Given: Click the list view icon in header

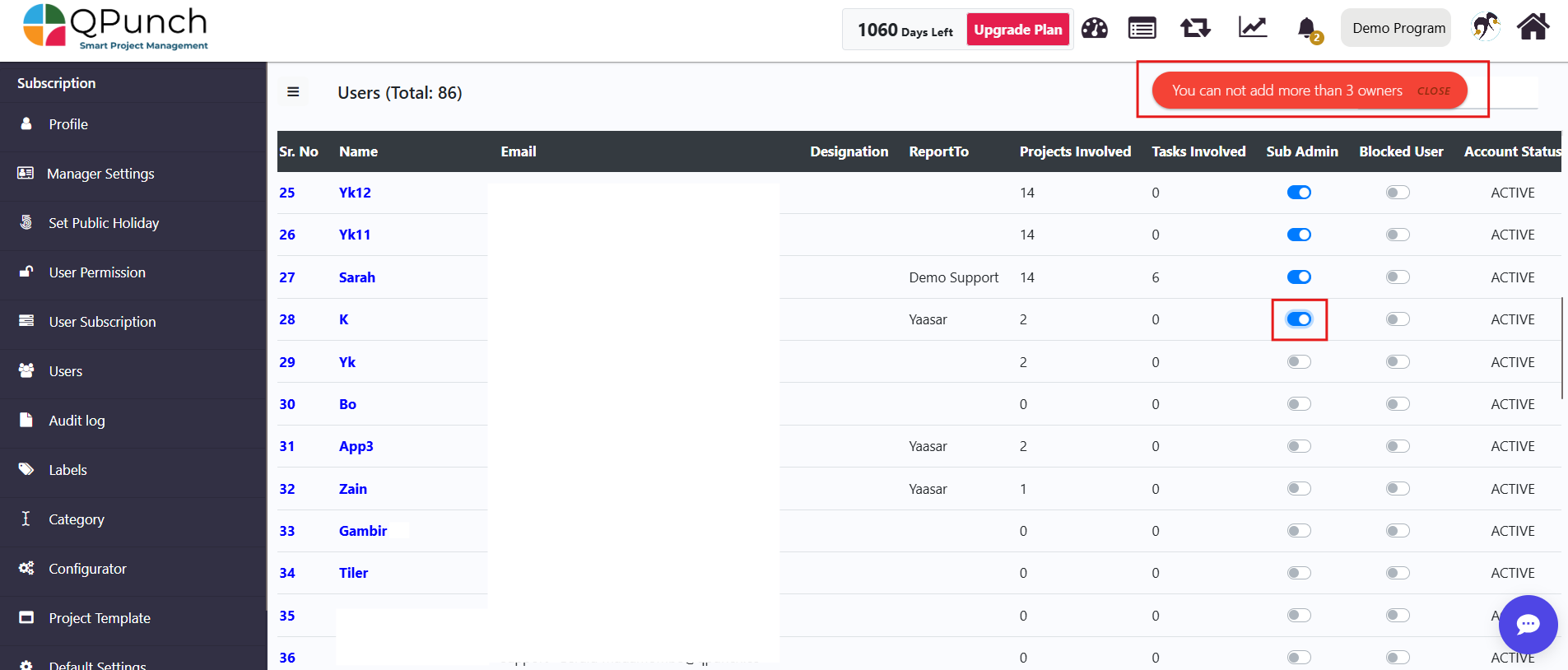Looking at the screenshot, I should coord(1142,29).
